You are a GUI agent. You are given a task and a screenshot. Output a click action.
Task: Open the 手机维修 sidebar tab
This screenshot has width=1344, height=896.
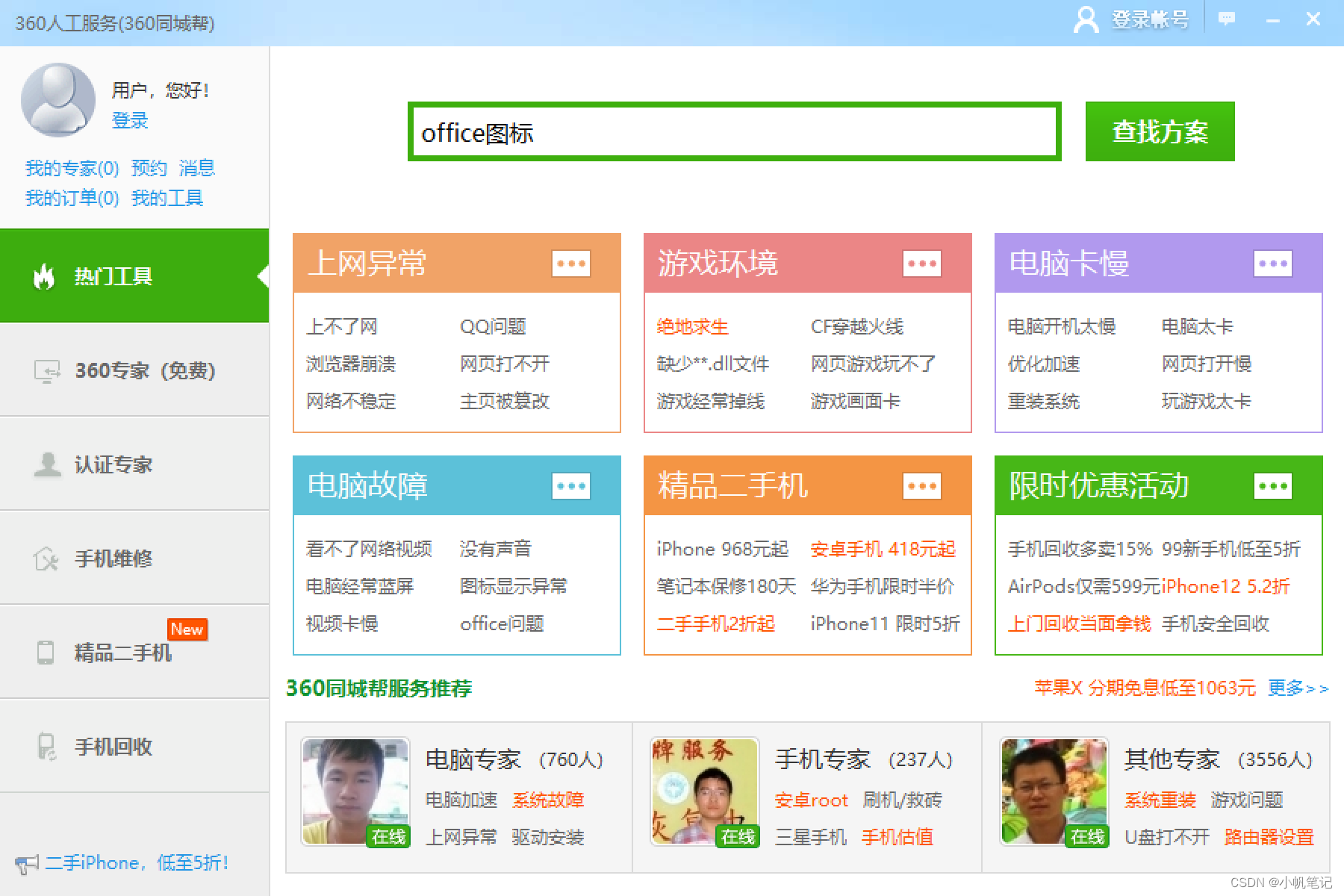point(134,559)
